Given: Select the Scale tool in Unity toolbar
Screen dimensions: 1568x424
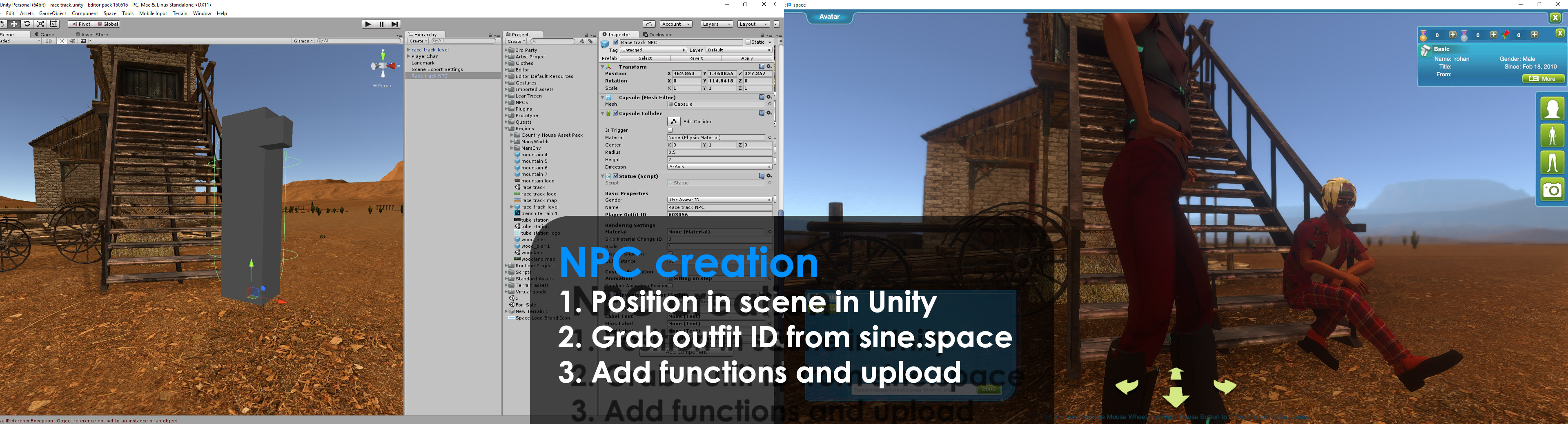Looking at the screenshot, I should tap(40, 24).
